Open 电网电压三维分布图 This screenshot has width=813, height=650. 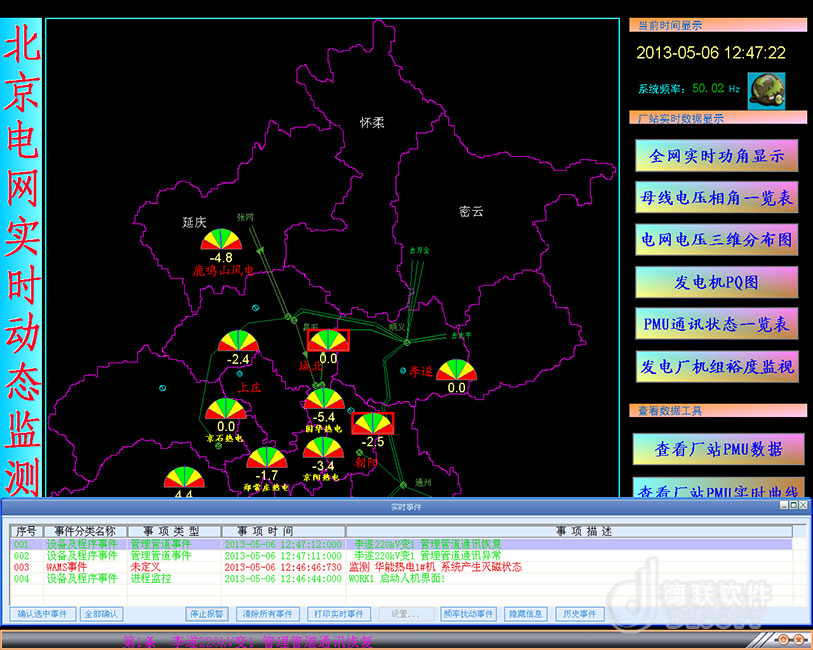click(716, 240)
